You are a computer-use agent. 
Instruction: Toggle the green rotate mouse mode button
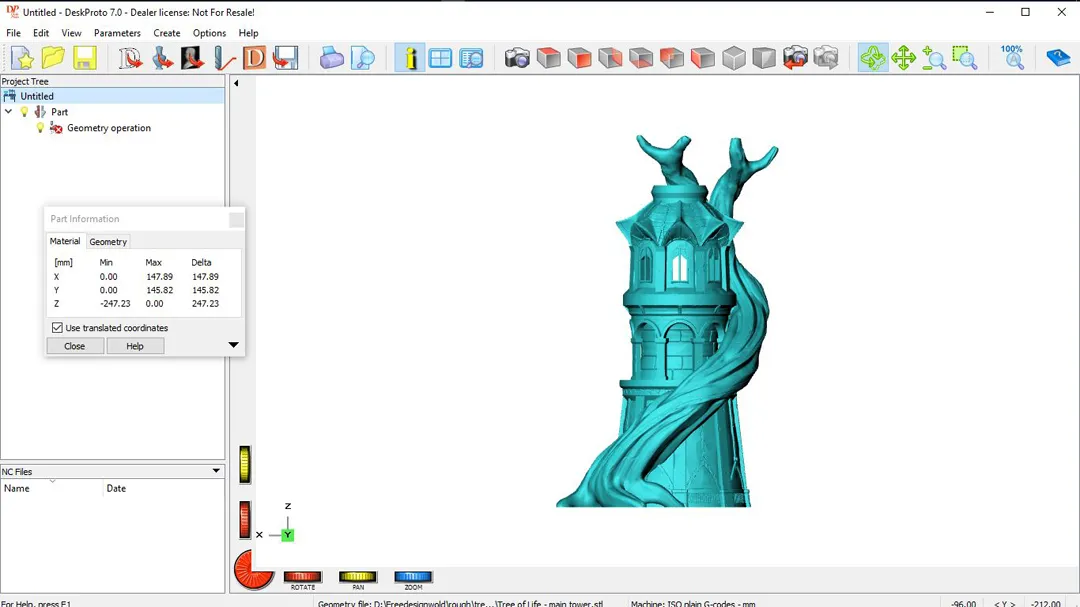tap(873, 58)
